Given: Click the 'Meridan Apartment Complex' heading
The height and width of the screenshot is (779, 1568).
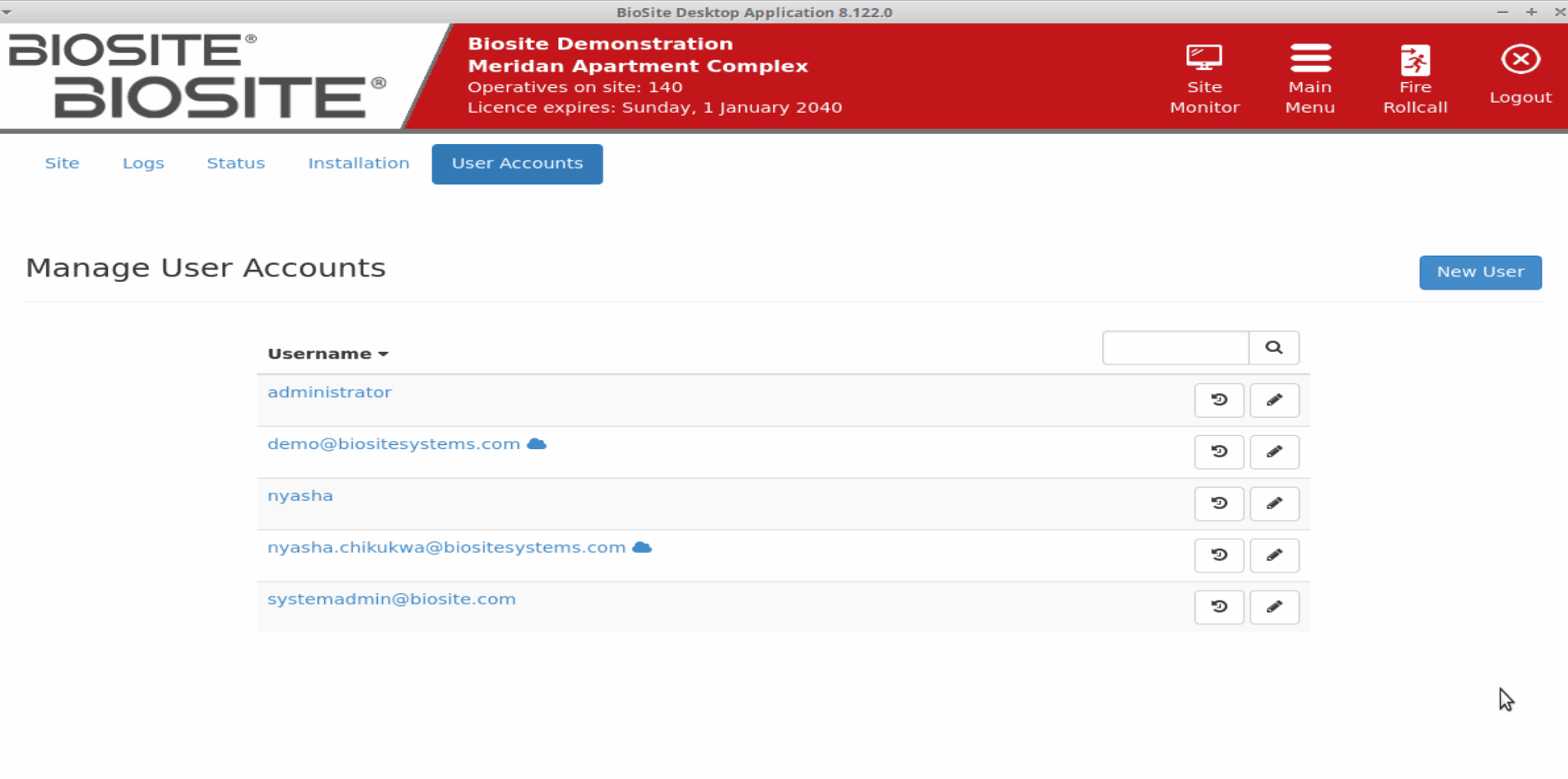Looking at the screenshot, I should pyautogui.click(x=638, y=66).
